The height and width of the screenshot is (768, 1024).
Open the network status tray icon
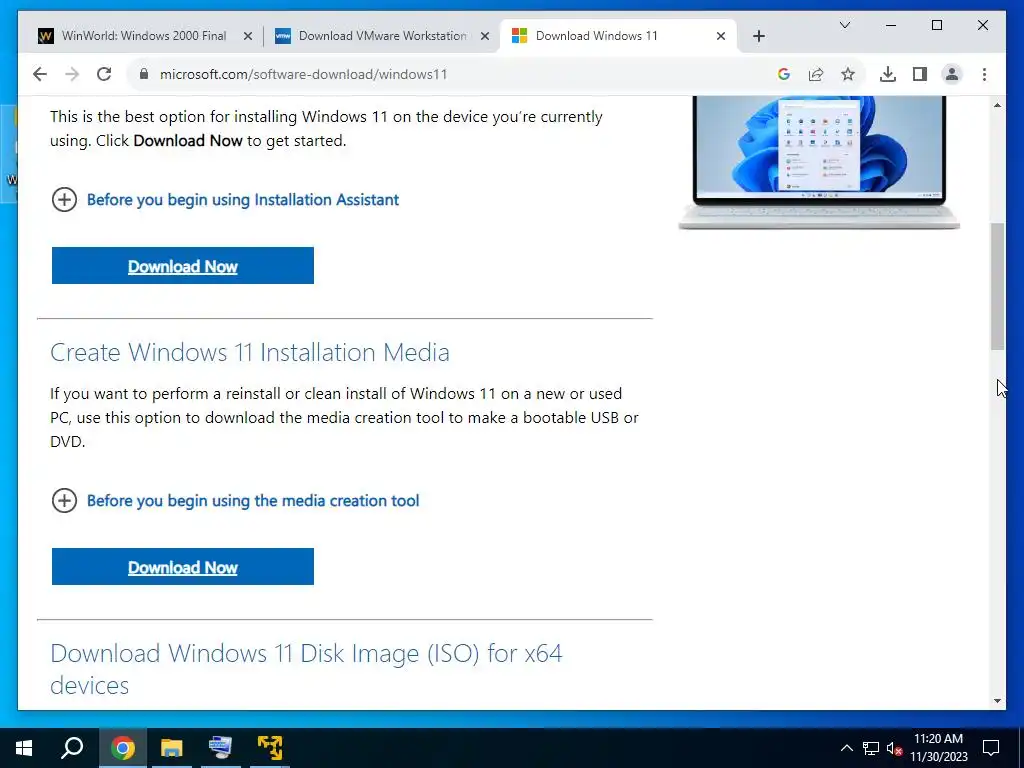(x=871, y=748)
